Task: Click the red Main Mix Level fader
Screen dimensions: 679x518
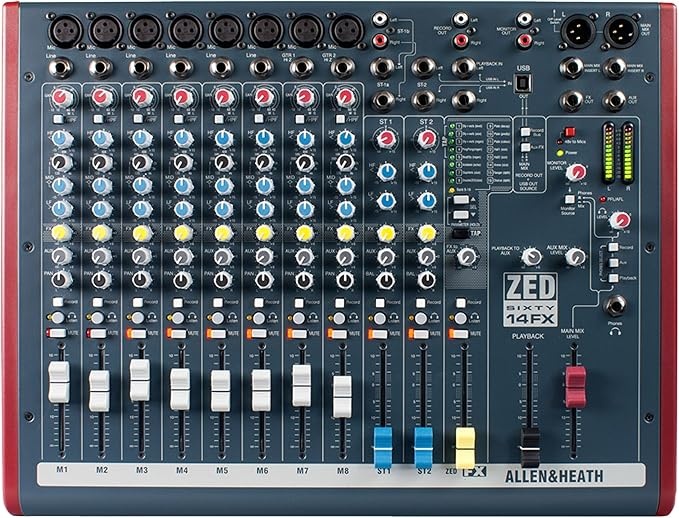Action: 576,387
